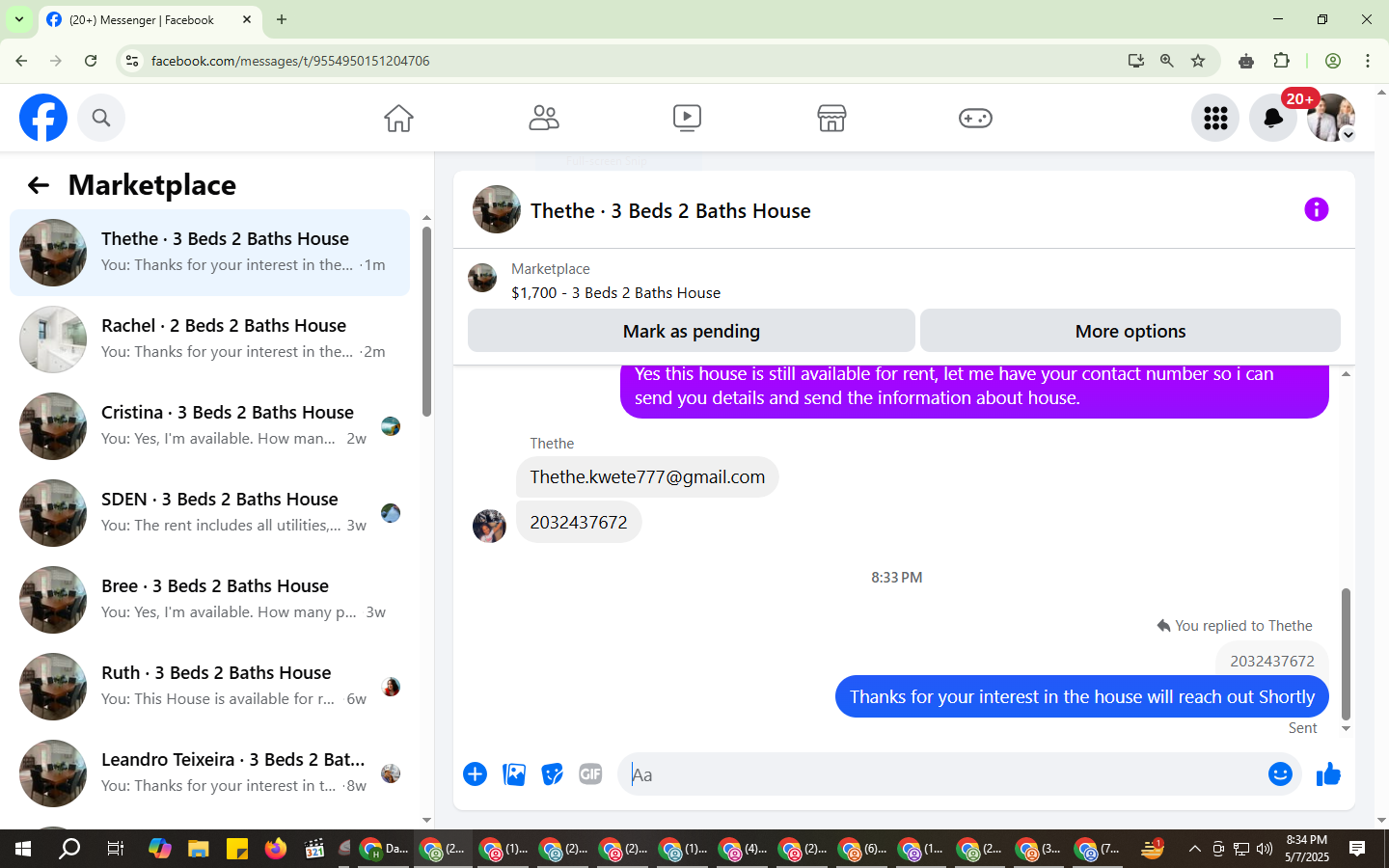The height and width of the screenshot is (868, 1389).
Task: Open the GIF picker
Action: click(590, 773)
